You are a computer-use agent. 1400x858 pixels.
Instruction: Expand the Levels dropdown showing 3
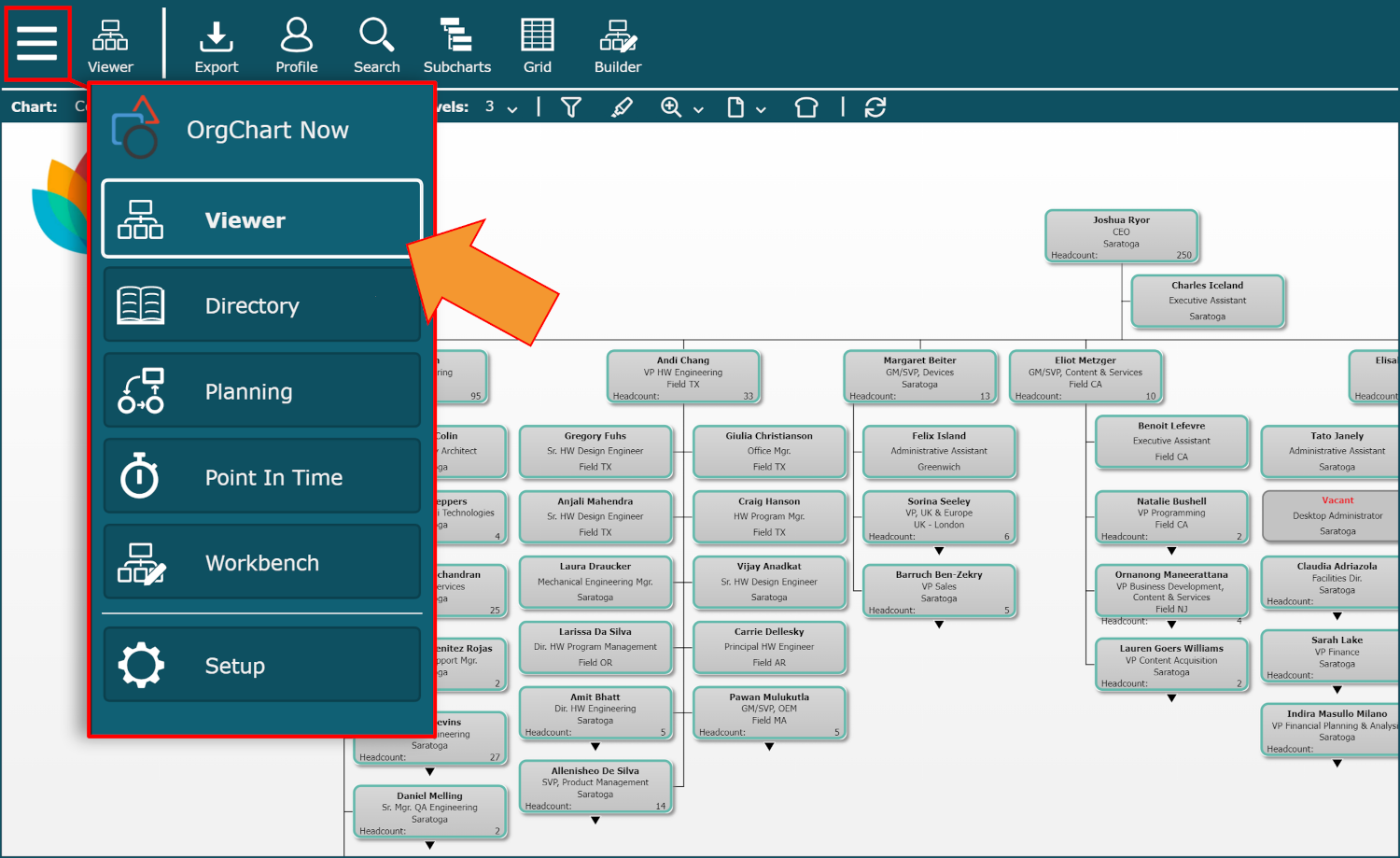[501, 107]
